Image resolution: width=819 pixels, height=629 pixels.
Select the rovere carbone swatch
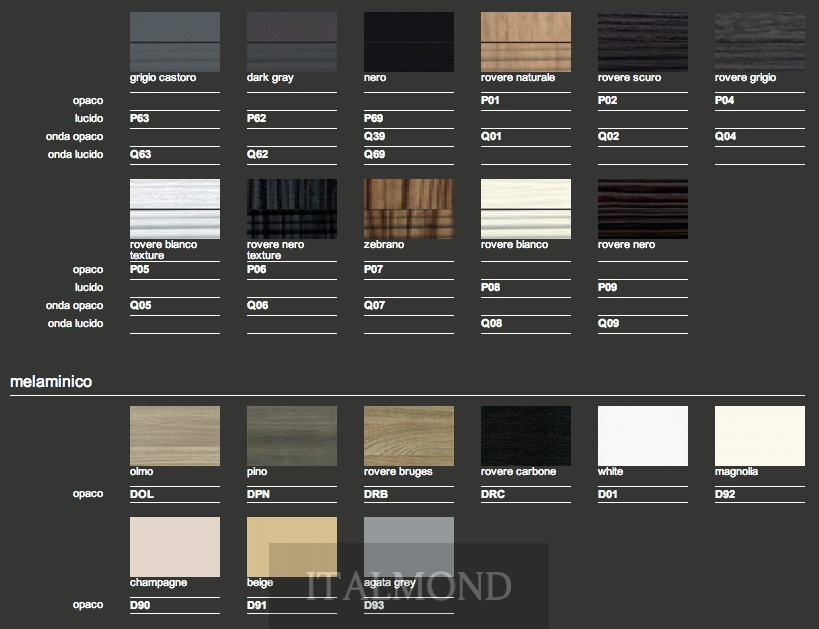click(525, 436)
